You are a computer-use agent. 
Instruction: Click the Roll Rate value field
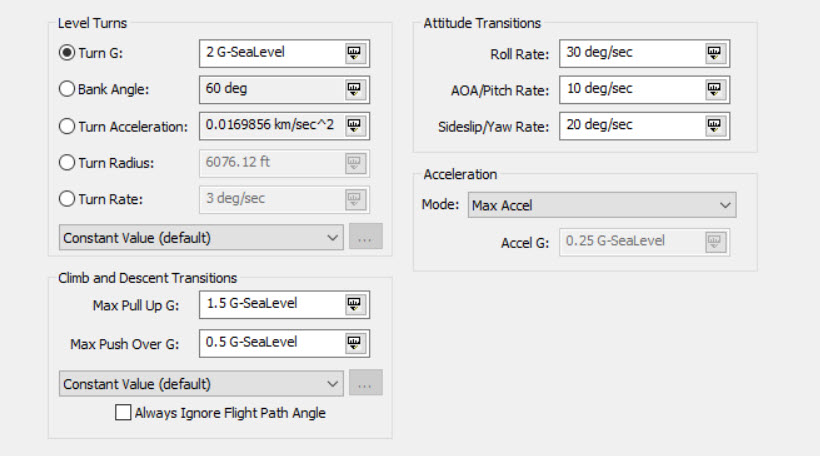pyautogui.click(x=628, y=53)
